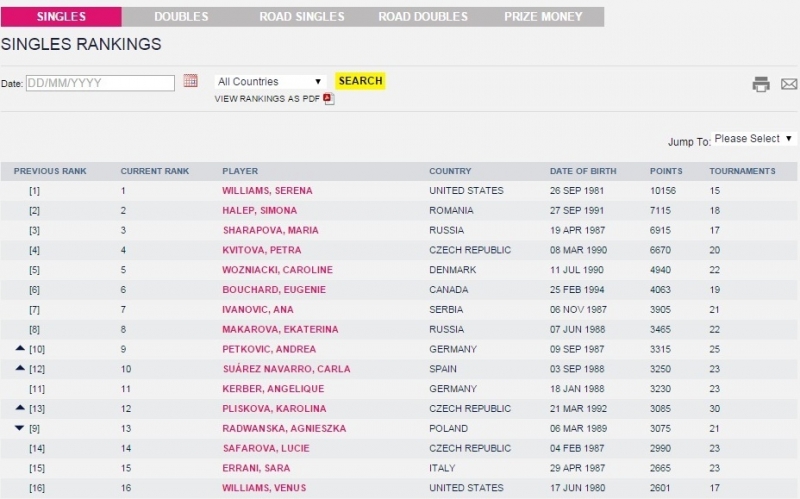Viewport: 800px width, 499px height.
Task: Click the yellow Search button
Action: pyautogui.click(x=360, y=81)
